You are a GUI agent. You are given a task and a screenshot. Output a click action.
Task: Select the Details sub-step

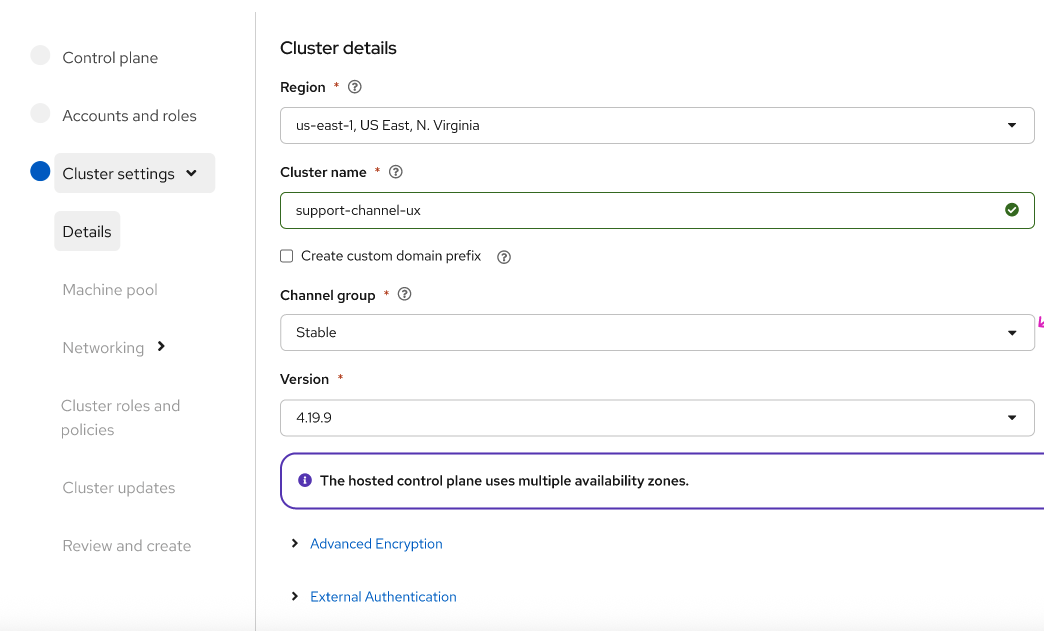tap(87, 232)
